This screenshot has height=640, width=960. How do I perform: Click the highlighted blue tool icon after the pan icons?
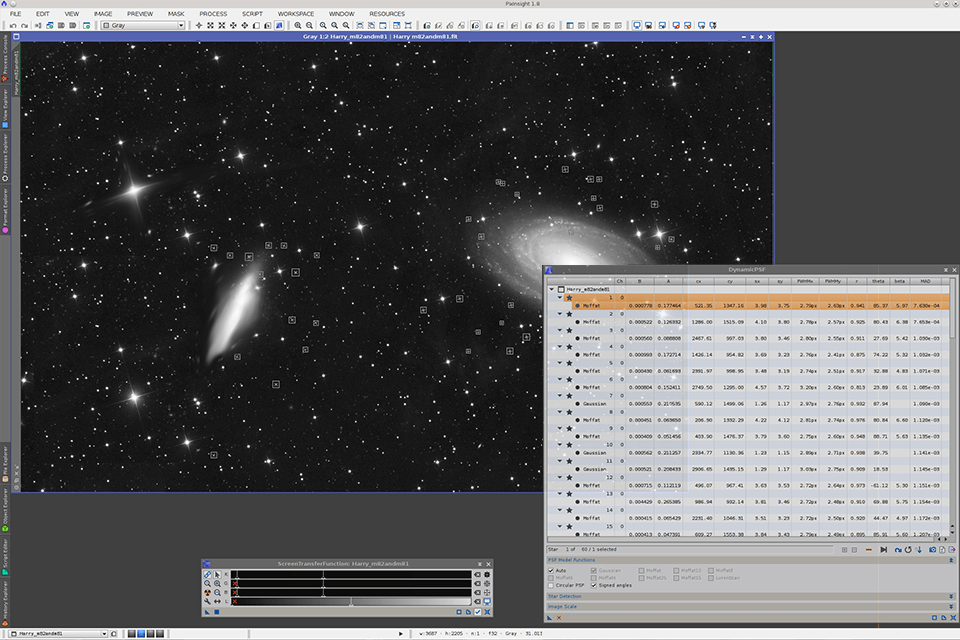(x=279, y=26)
